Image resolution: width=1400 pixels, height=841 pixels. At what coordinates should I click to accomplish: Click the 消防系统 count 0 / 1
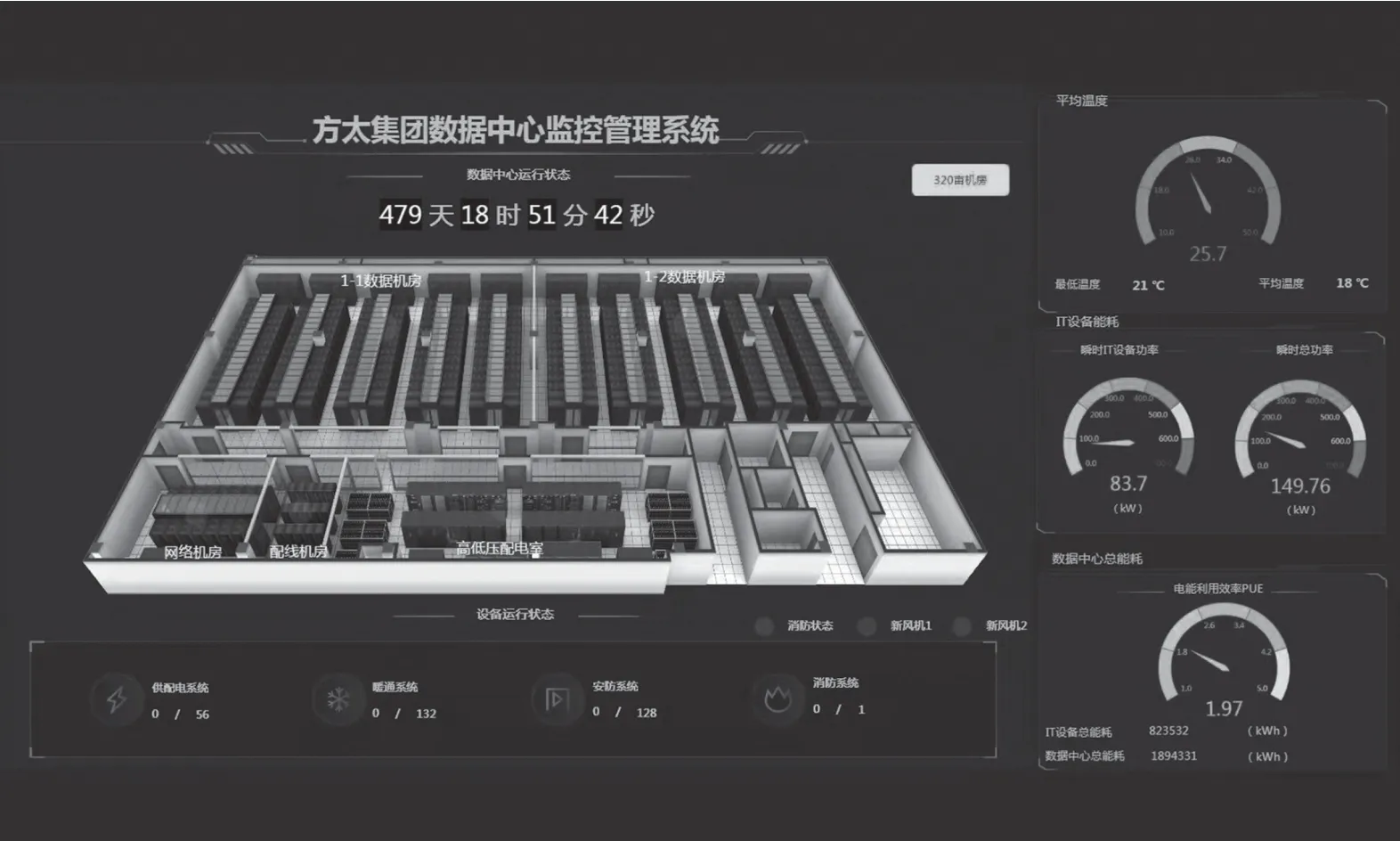coord(839,709)
